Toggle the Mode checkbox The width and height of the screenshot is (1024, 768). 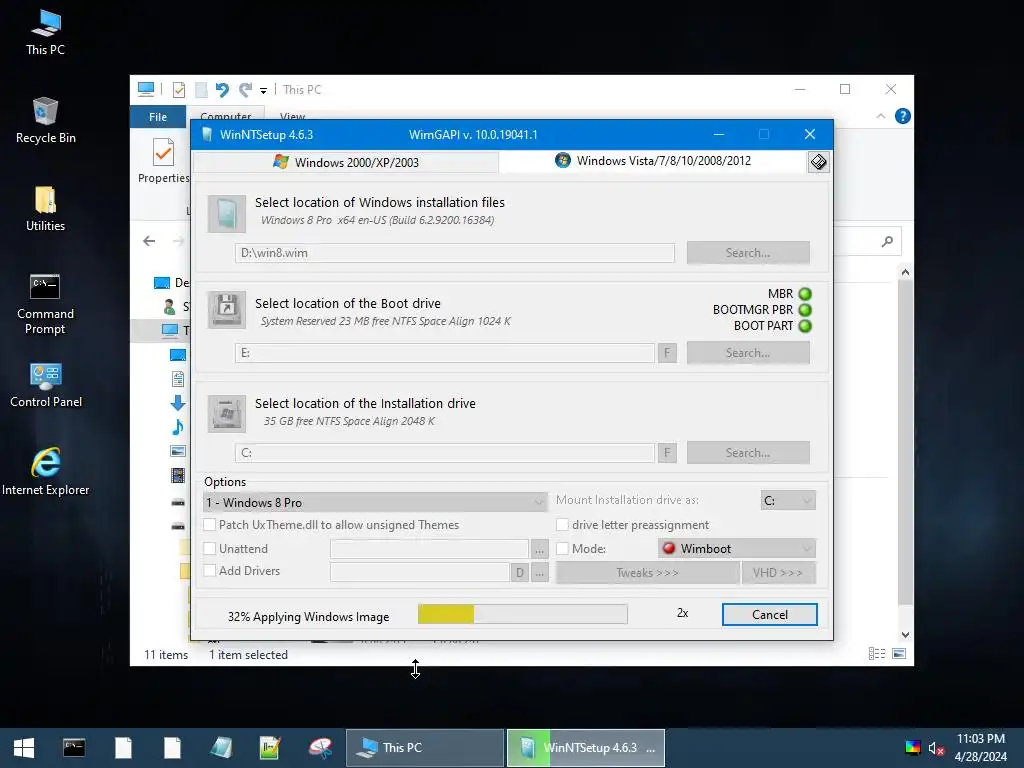click(x=562, y=549)
